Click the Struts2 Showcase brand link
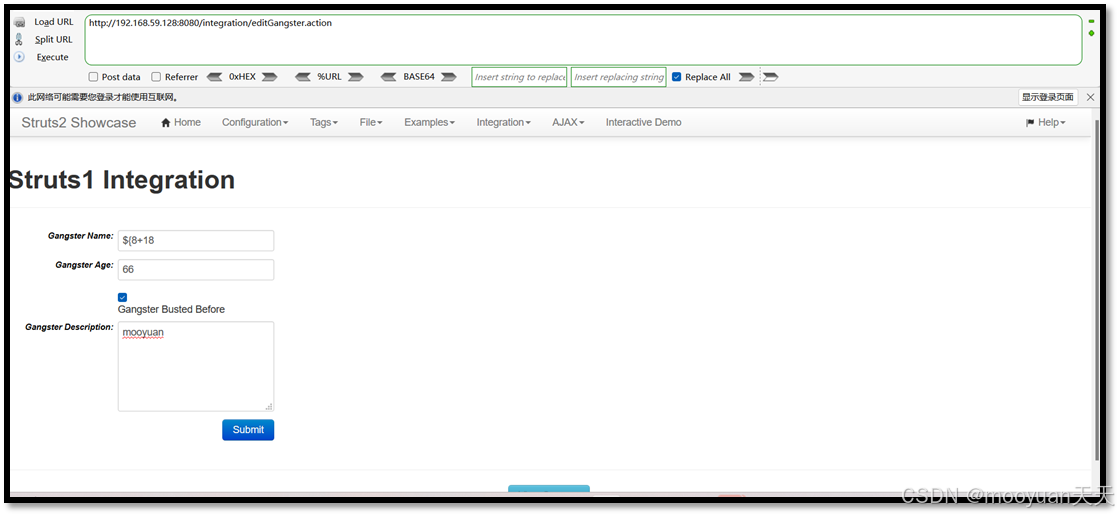 (x=79, y=123)
